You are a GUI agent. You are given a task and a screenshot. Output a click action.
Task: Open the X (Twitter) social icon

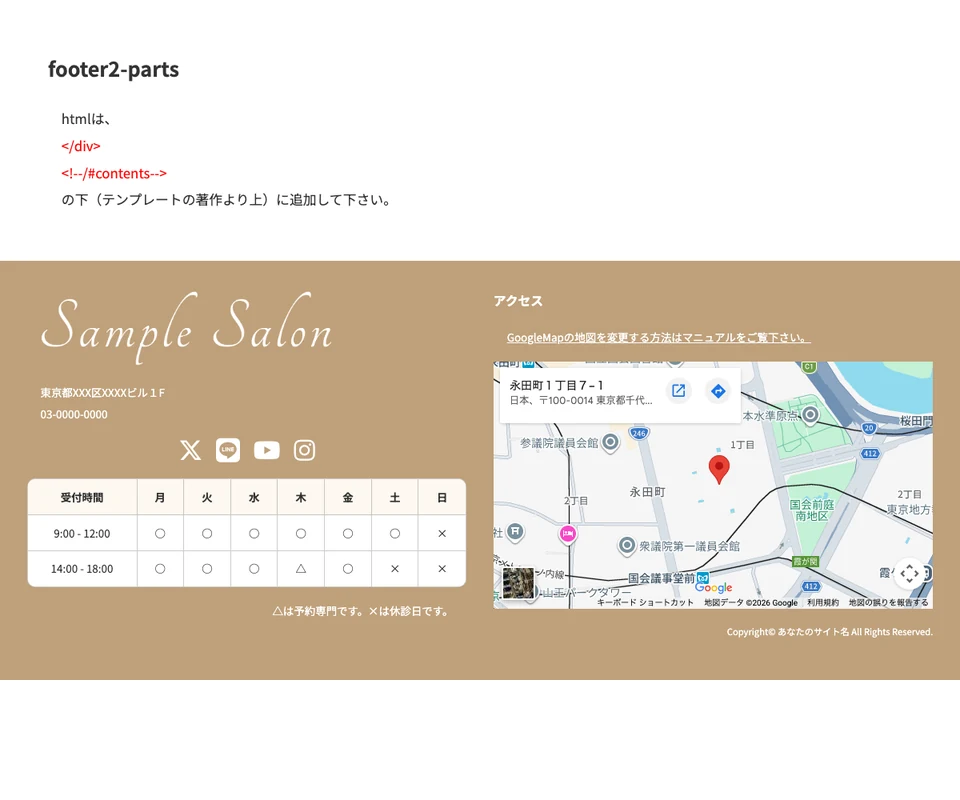190,450
